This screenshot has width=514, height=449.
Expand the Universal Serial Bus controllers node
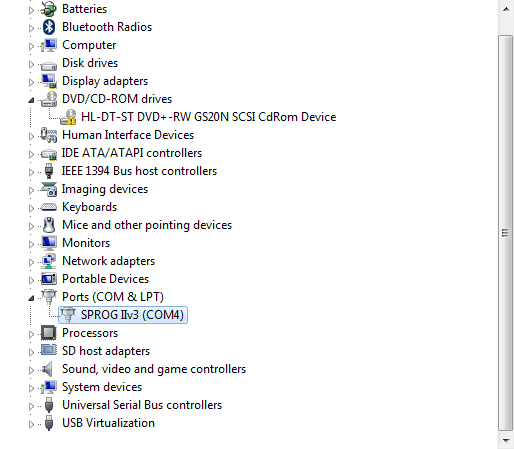point(31,406)
